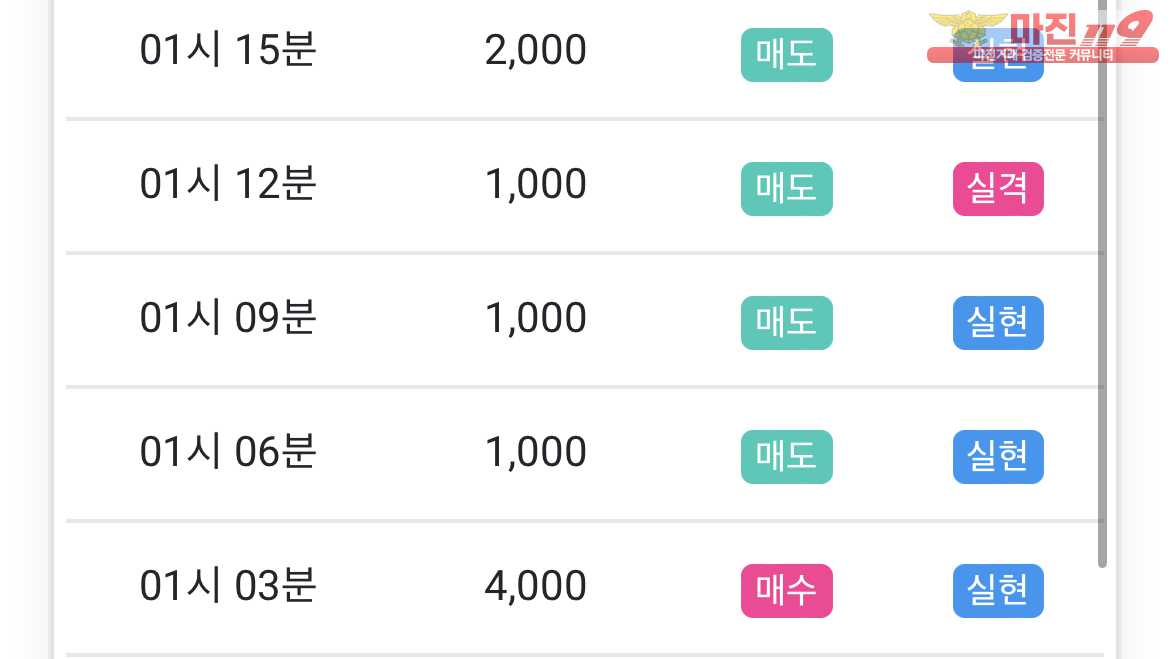
Task: Click the blue 실현 badge at 01시 03분
Action: (x=998, y=590)
